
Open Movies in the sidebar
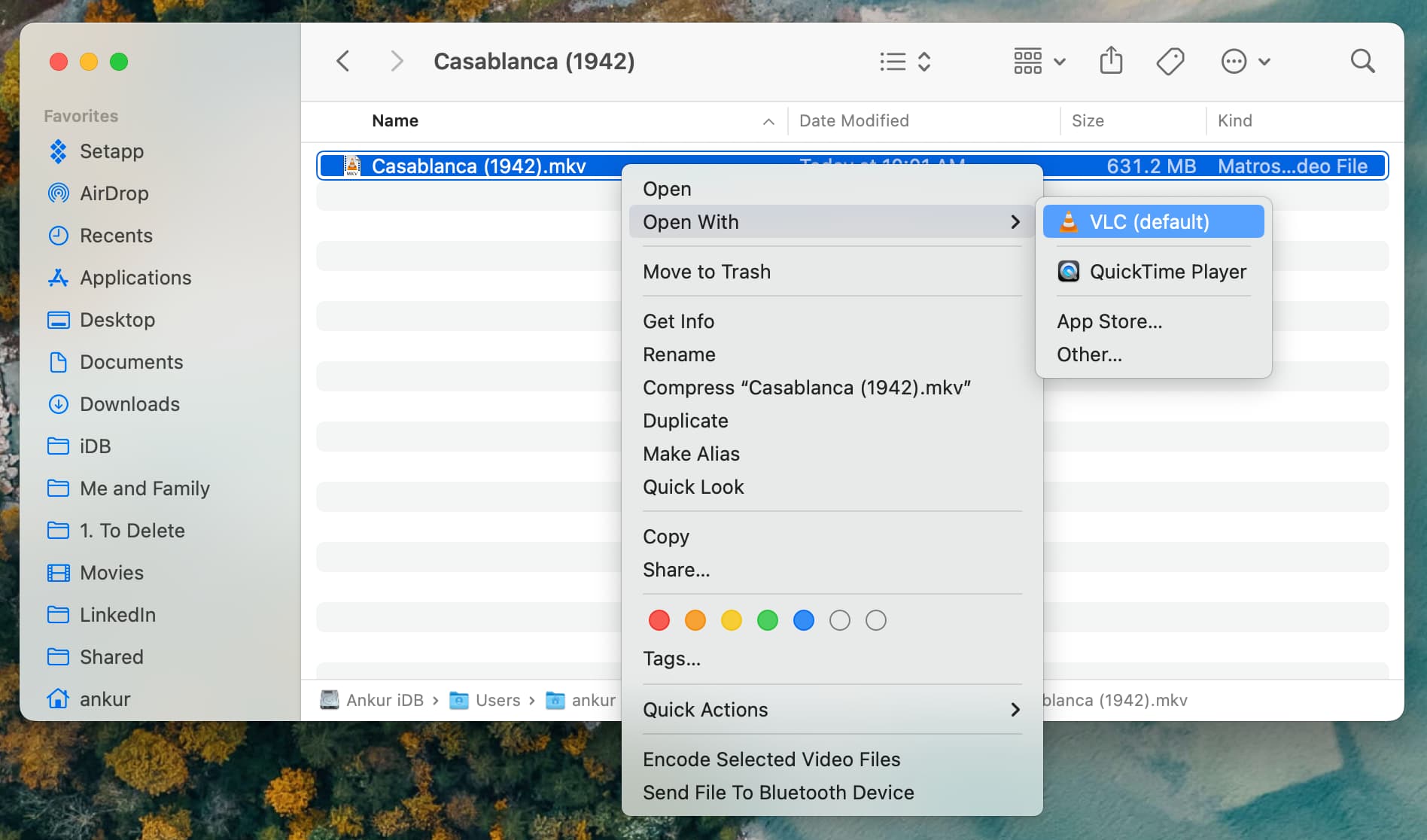[95, 573]
